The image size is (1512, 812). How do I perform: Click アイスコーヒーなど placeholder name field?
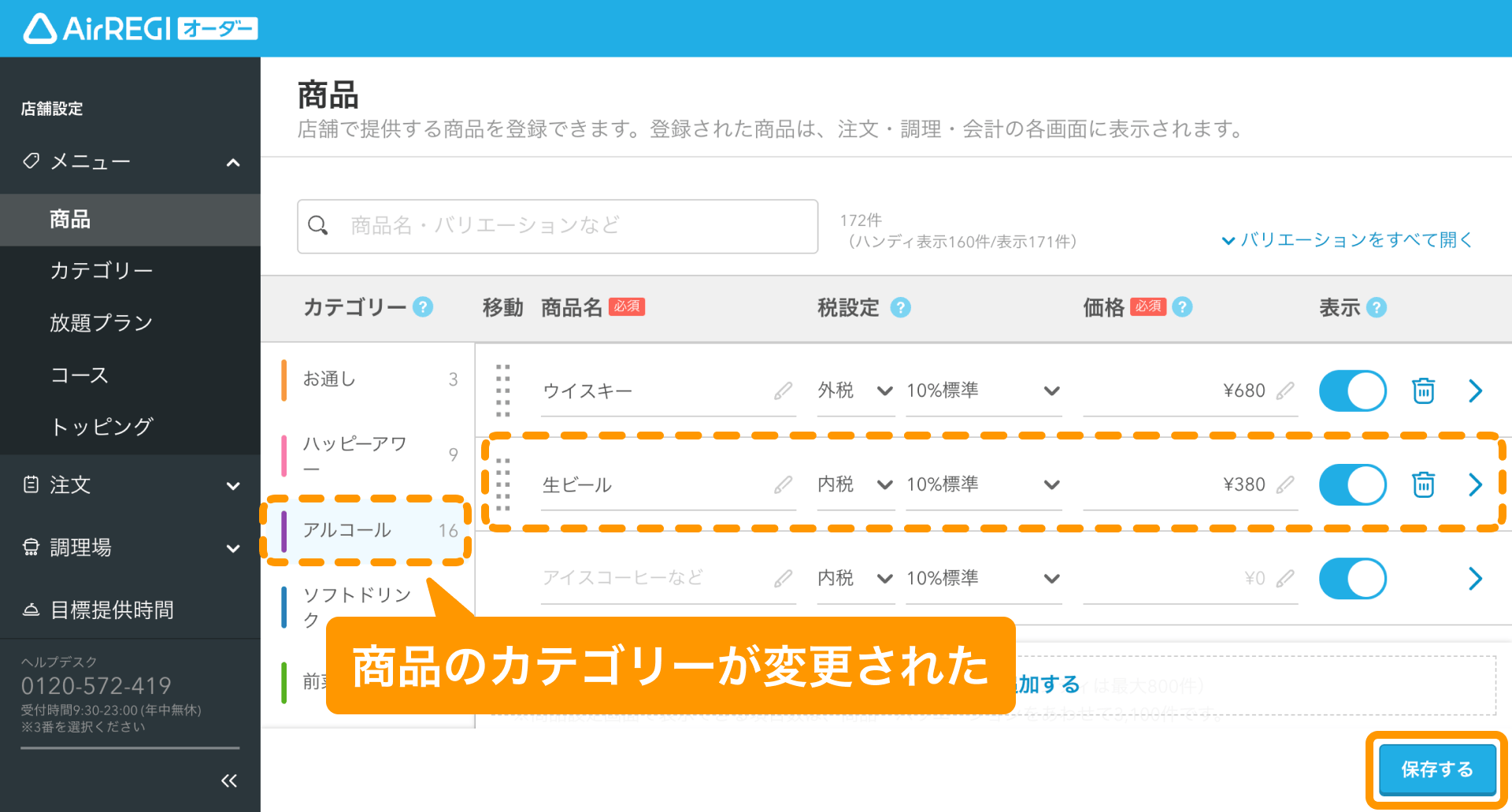[668, 580]
